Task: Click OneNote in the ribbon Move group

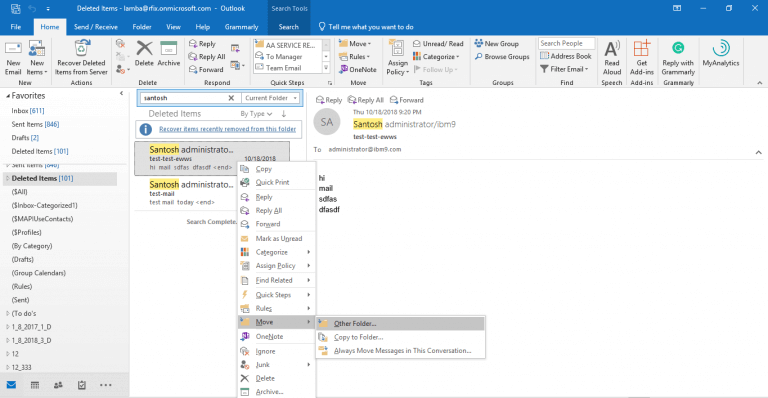Action: tap(358, 70)
